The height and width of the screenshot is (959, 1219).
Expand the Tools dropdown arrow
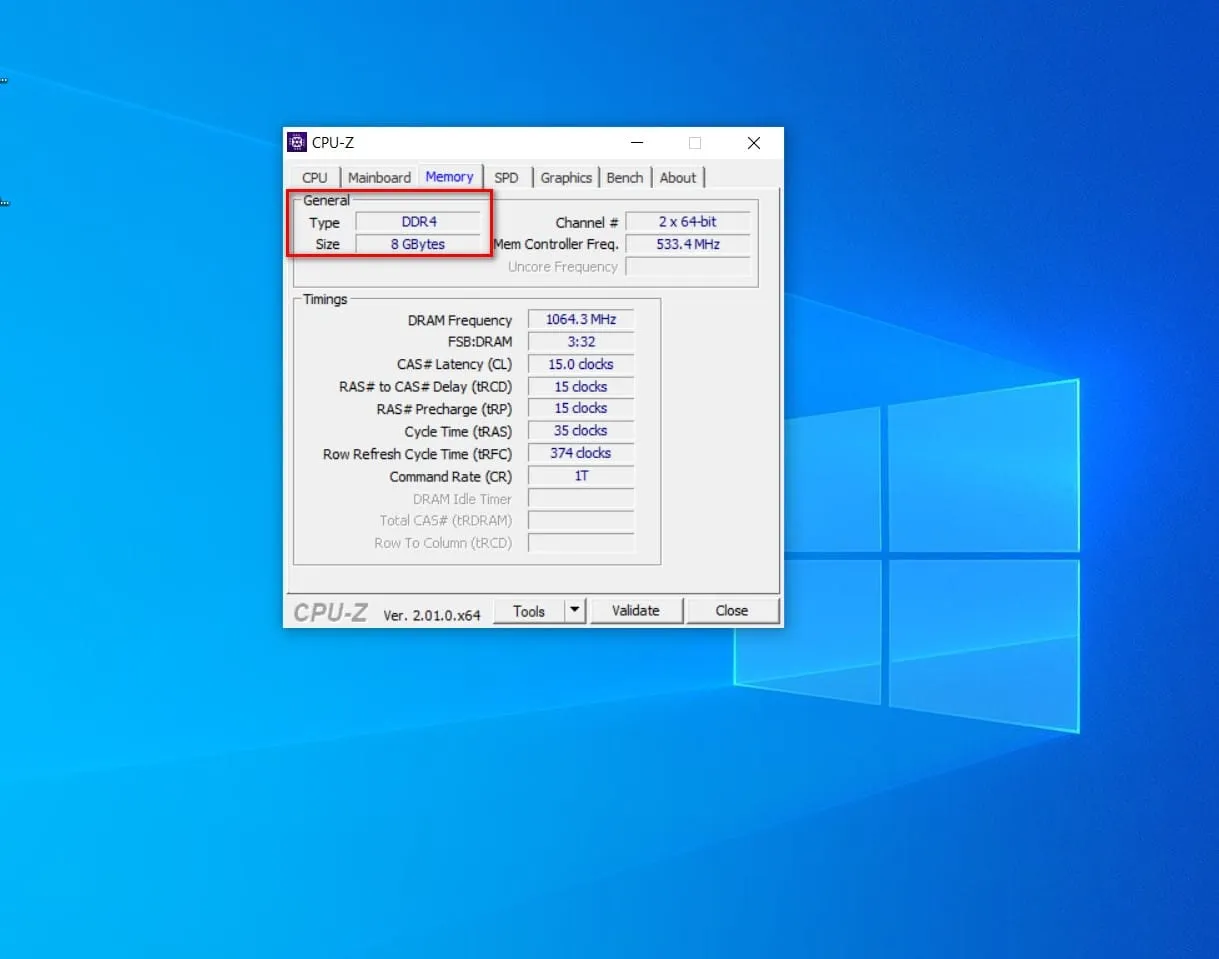[x=575, y=611]
